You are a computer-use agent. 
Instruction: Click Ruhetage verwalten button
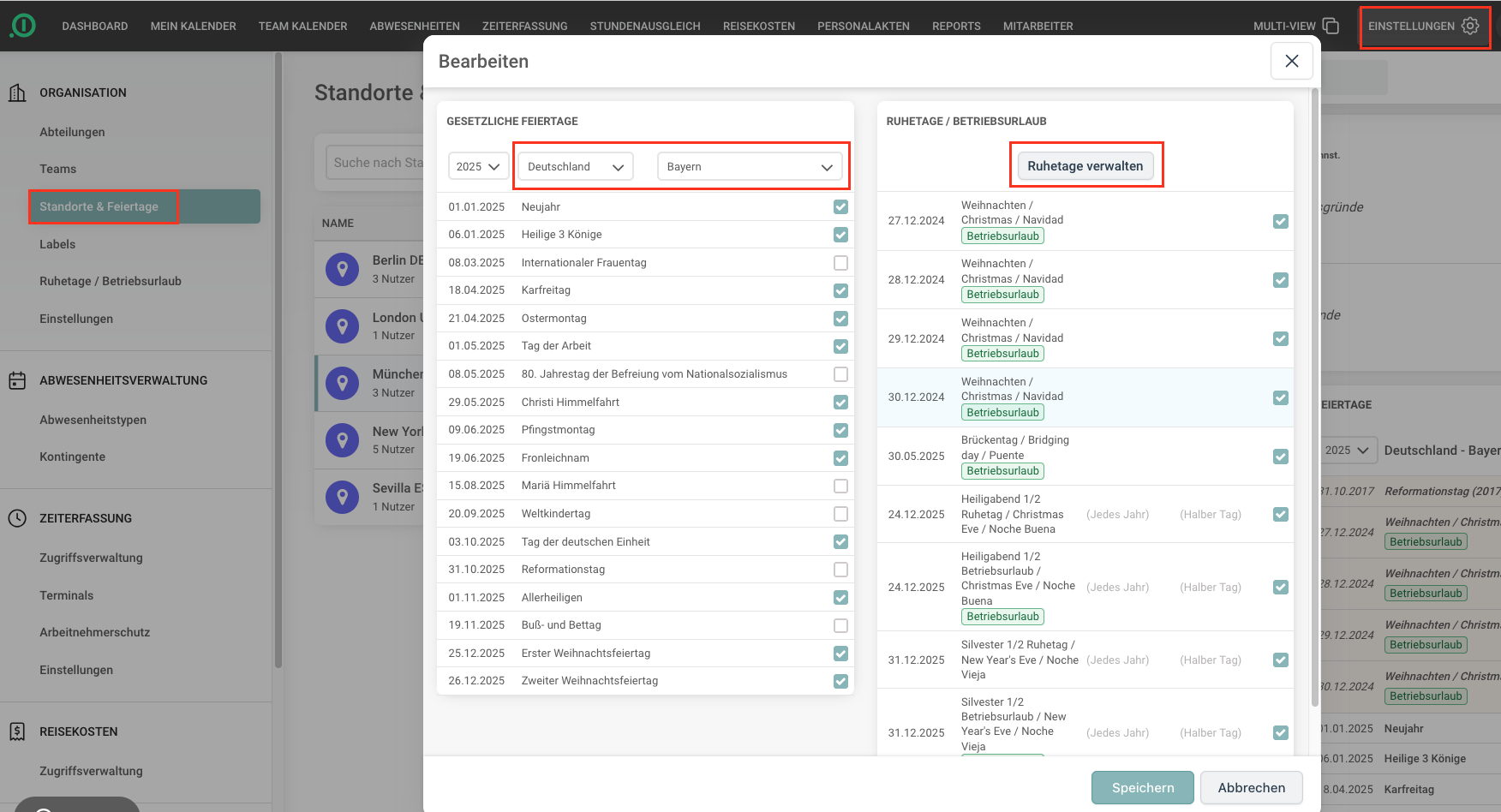click(x=1085, y=165)
